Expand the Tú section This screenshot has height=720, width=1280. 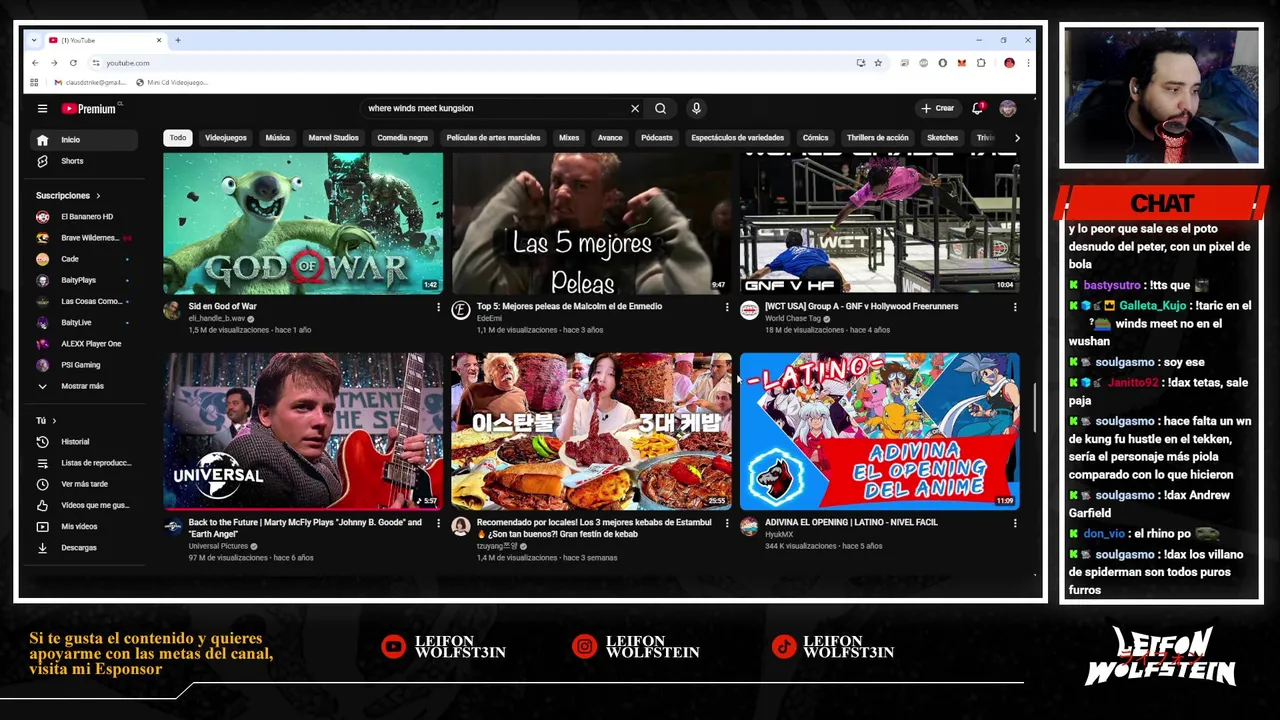[46, 421]
